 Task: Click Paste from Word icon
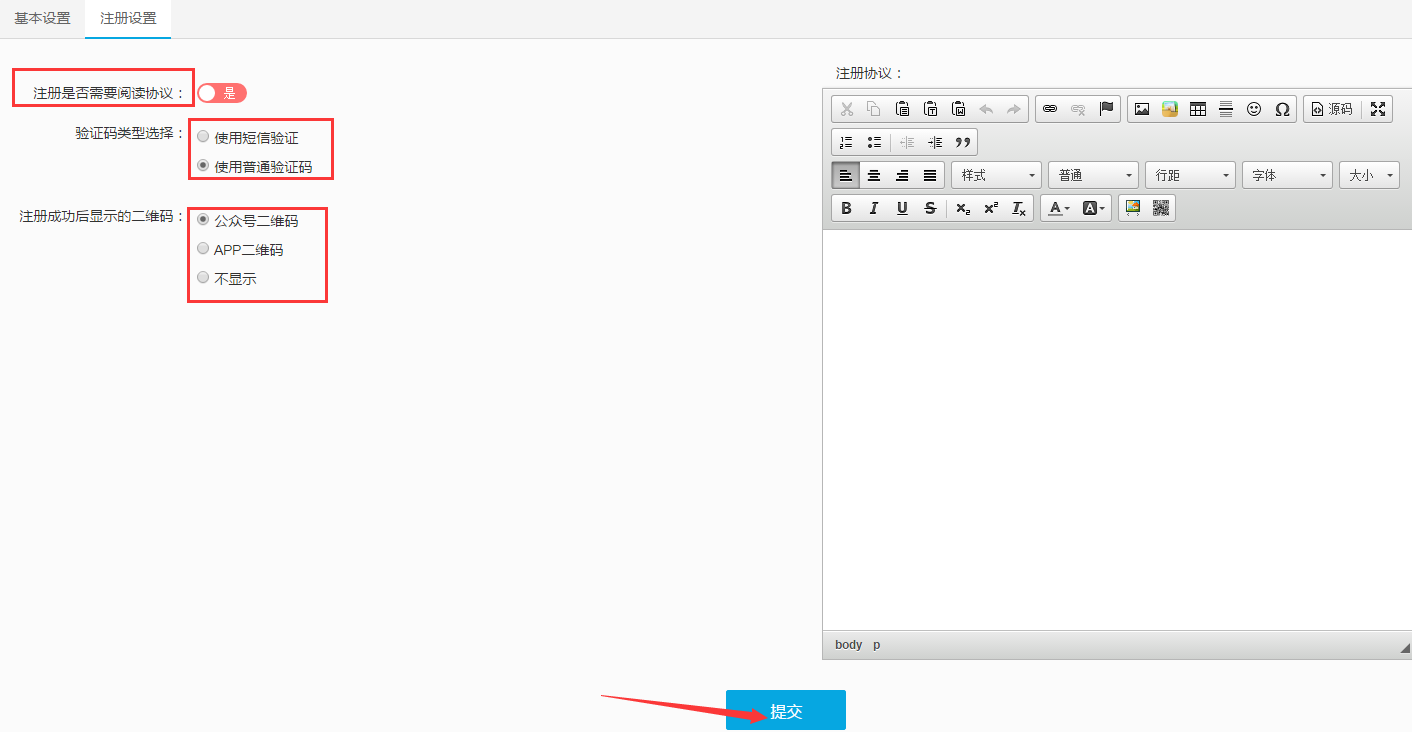pos(958,109)
